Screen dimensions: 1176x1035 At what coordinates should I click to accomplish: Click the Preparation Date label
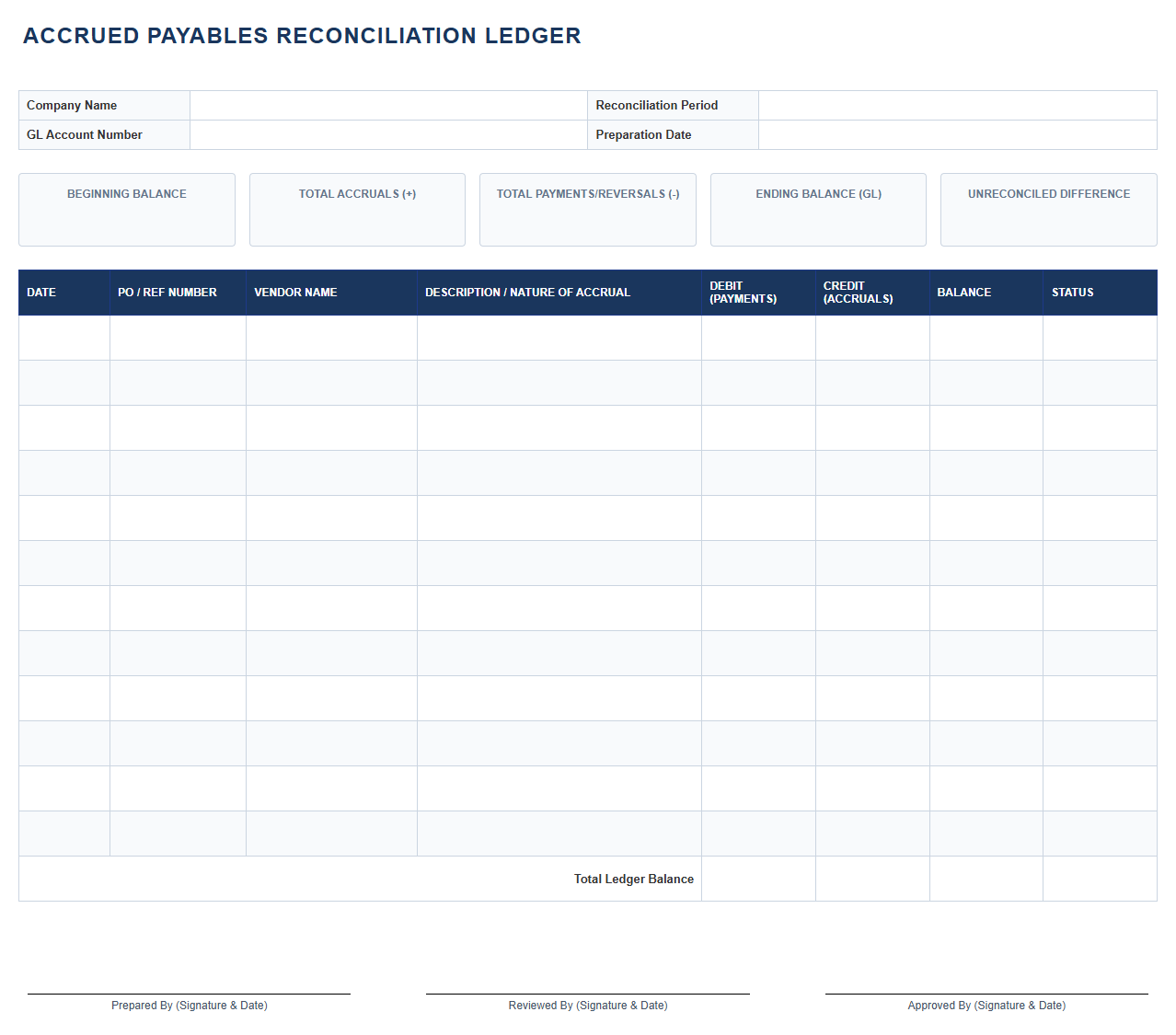[x=643, y=135]
